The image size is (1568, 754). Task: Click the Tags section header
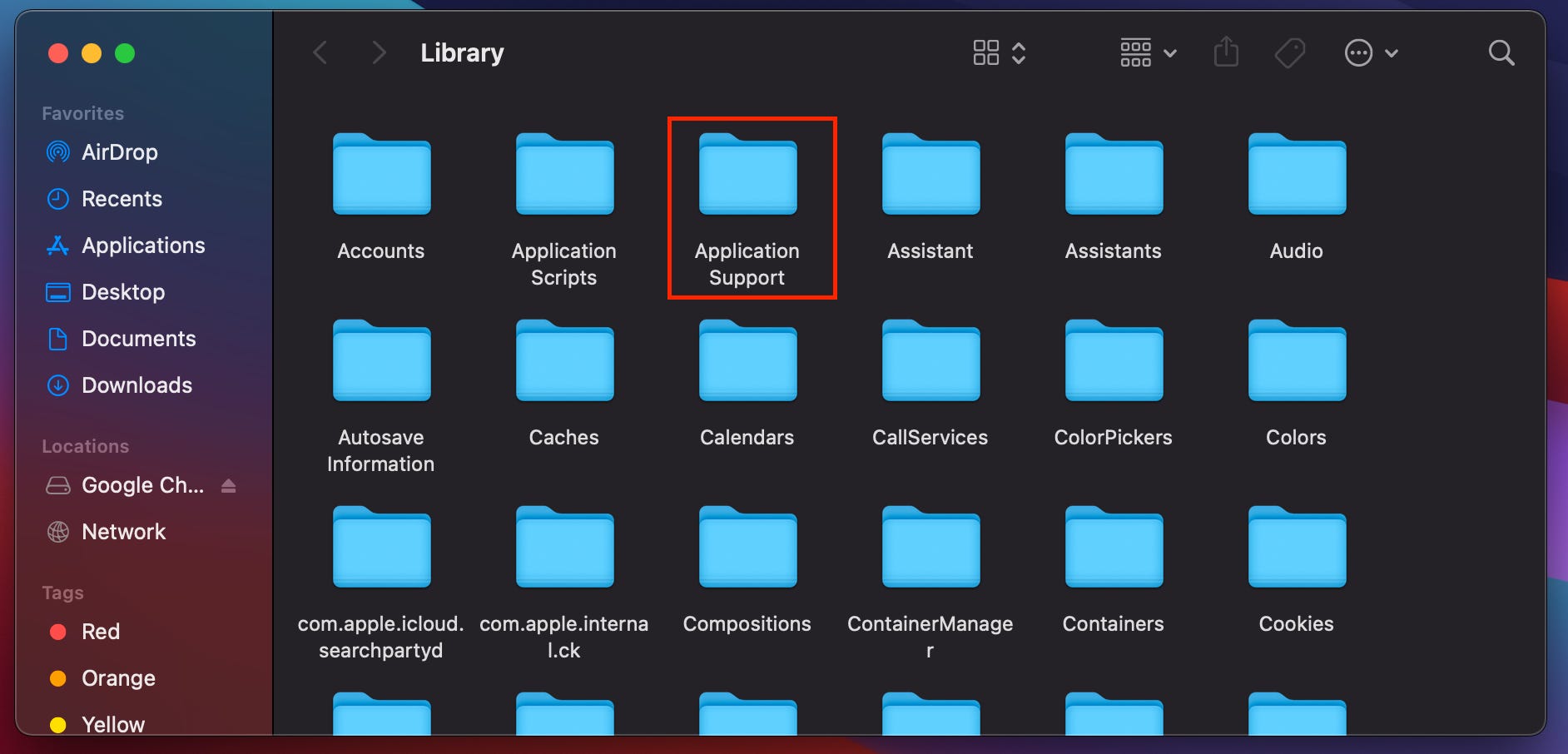coord(63,593)
